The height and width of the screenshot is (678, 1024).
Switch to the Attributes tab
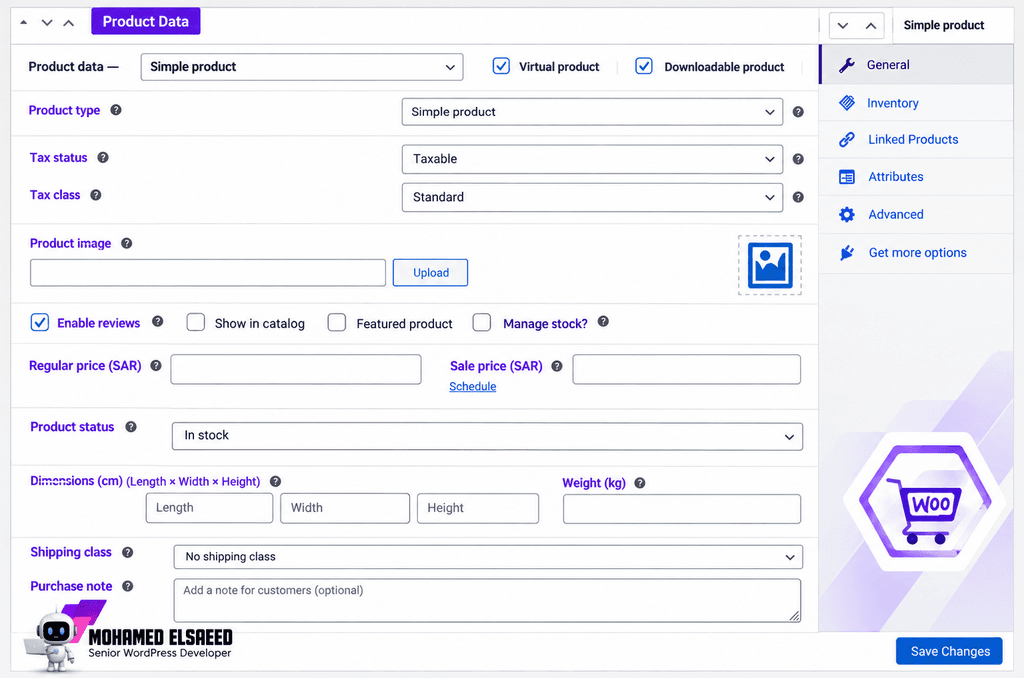point(917,177)
